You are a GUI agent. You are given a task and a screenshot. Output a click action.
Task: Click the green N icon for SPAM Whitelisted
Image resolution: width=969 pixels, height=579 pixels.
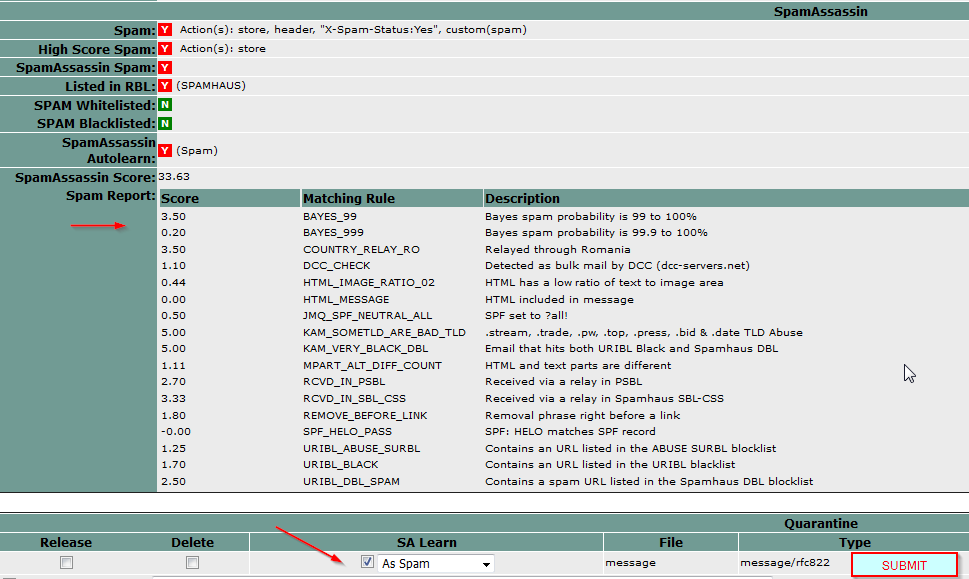(165, 105)
